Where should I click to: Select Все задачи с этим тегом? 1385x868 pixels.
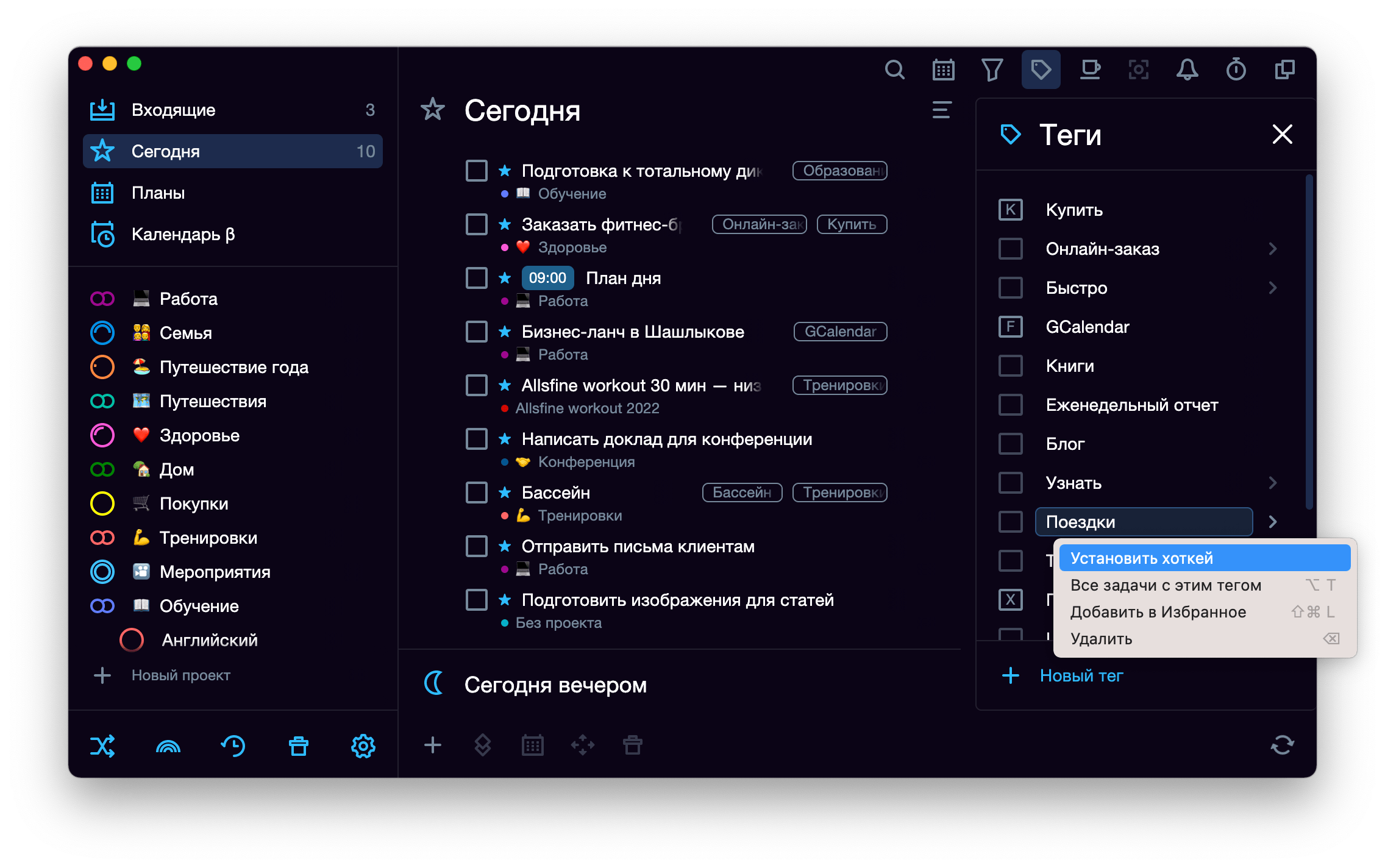click(1205, 585)
